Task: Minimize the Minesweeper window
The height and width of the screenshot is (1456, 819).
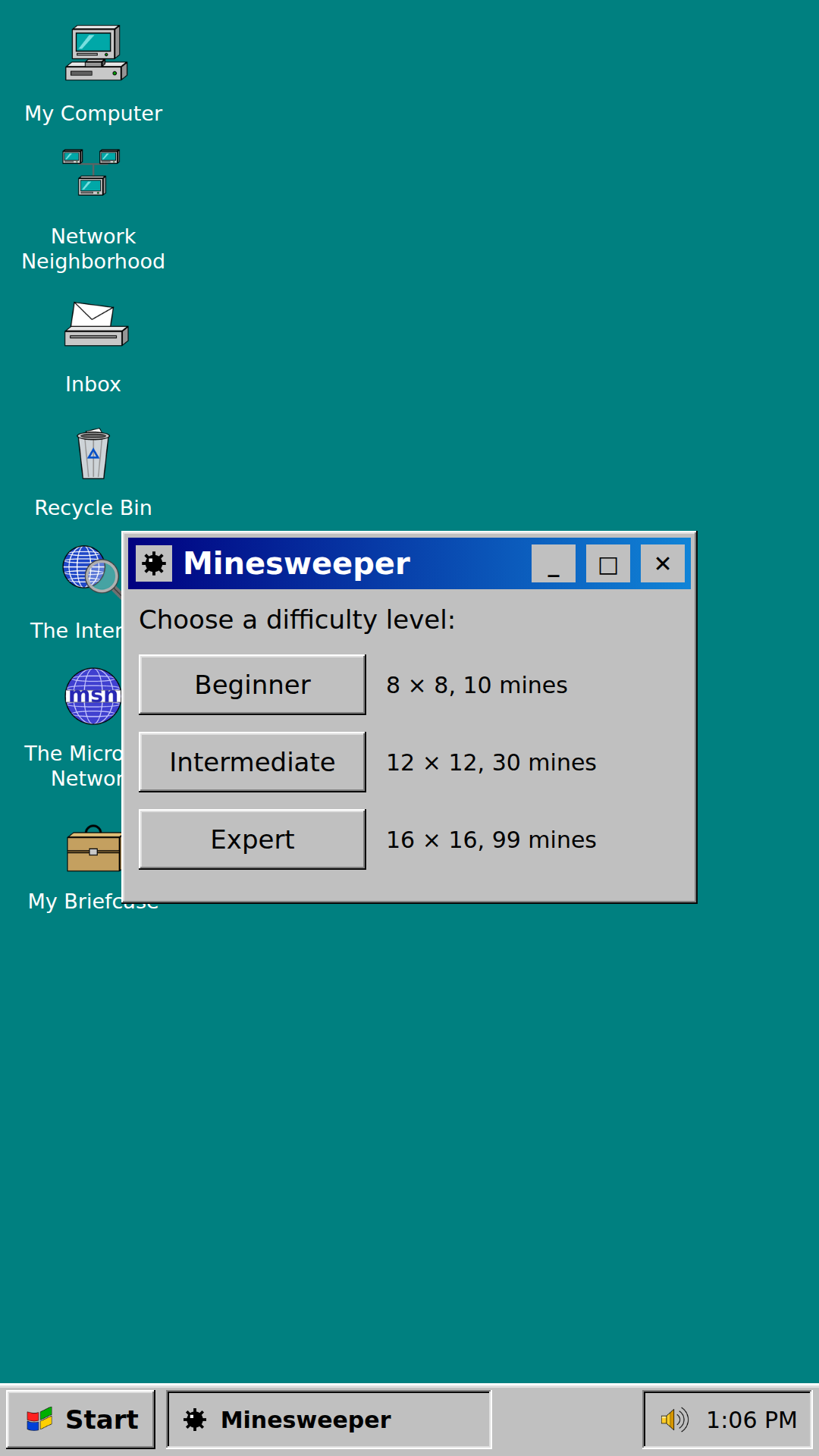Action: point(554,563)
